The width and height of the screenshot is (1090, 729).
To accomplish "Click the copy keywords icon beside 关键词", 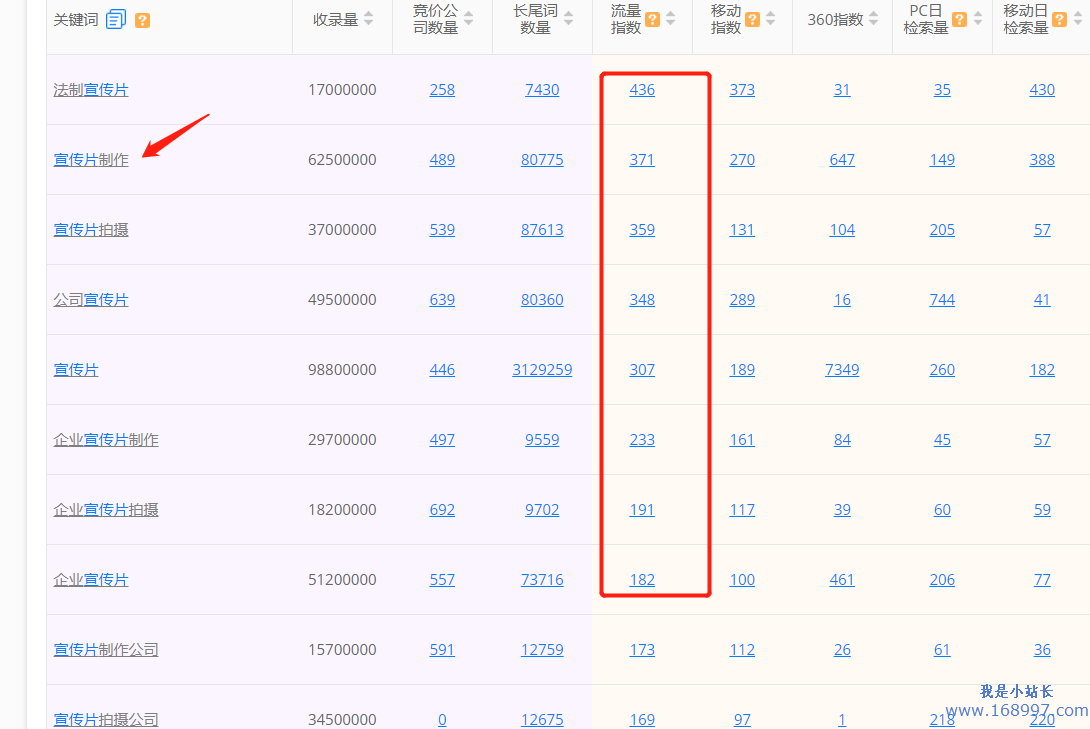I will point(115,19).
